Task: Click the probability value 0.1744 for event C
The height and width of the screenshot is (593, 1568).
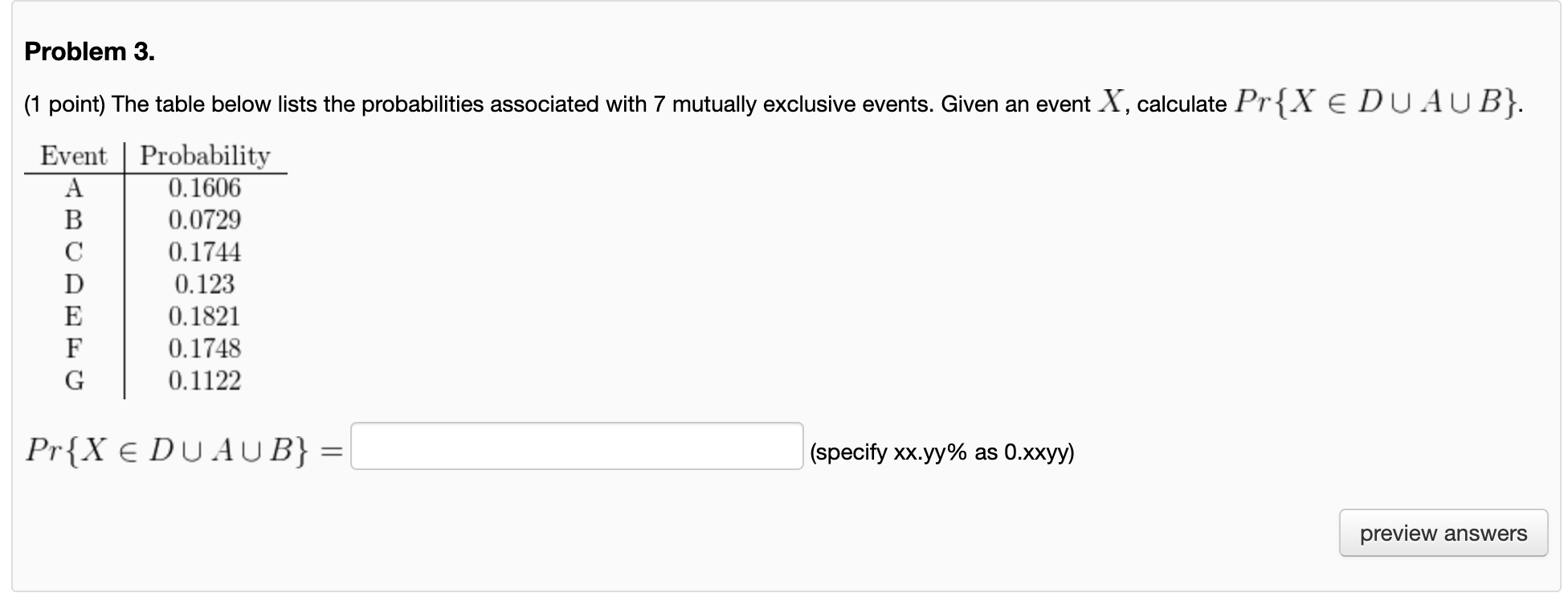Action: (205, 252)
